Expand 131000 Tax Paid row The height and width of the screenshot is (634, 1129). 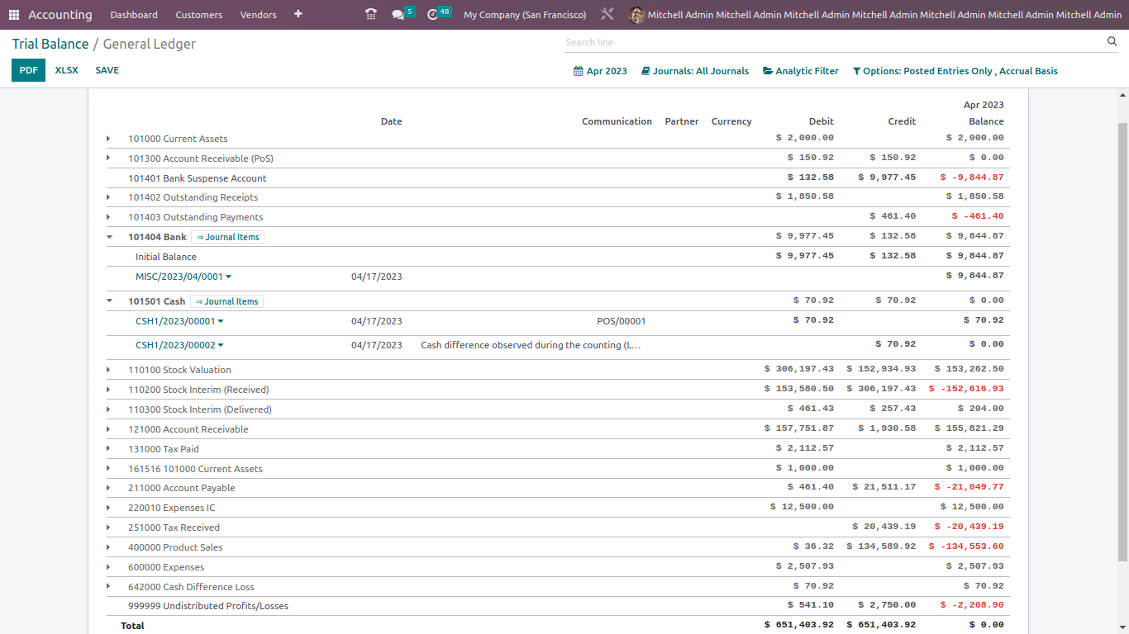109,448
